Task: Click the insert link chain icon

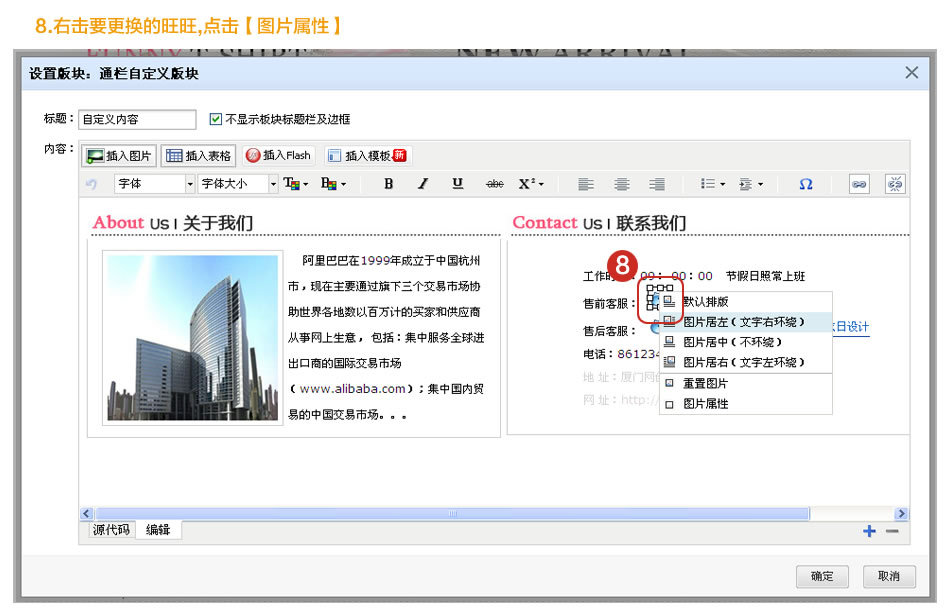Action: tap(859, 184)
